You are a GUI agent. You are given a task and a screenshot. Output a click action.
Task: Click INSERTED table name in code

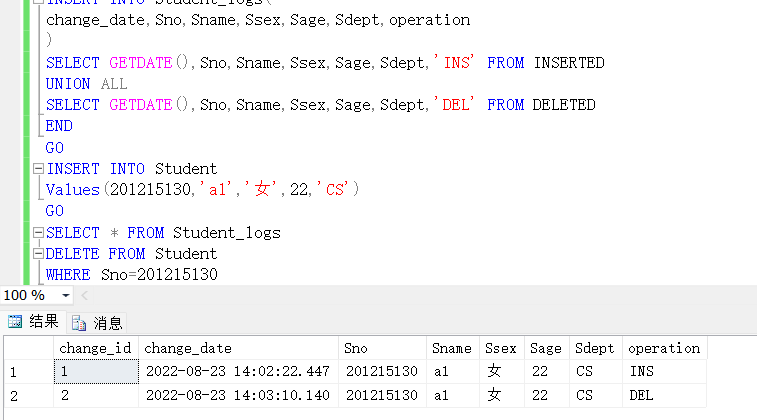click(569, 63)
